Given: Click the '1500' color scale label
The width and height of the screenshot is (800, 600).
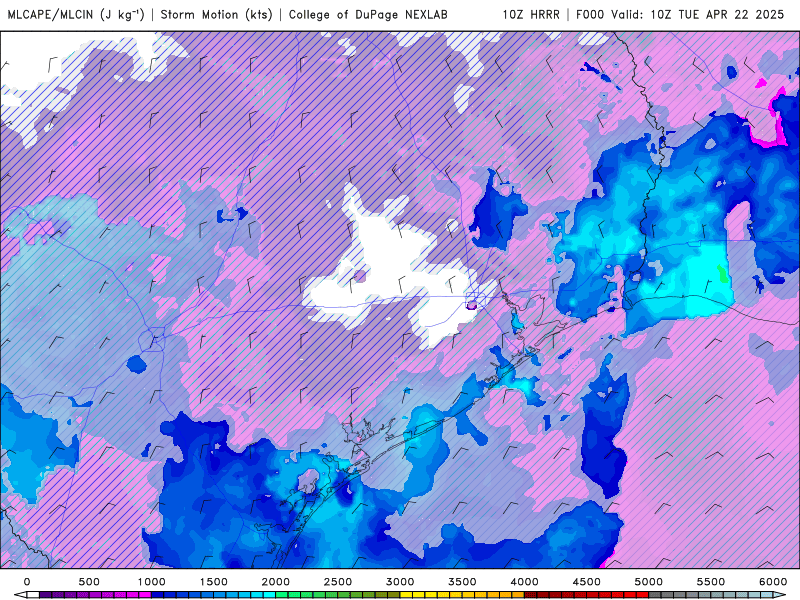Looking at the screenshot, I should [x=213, y=582].
